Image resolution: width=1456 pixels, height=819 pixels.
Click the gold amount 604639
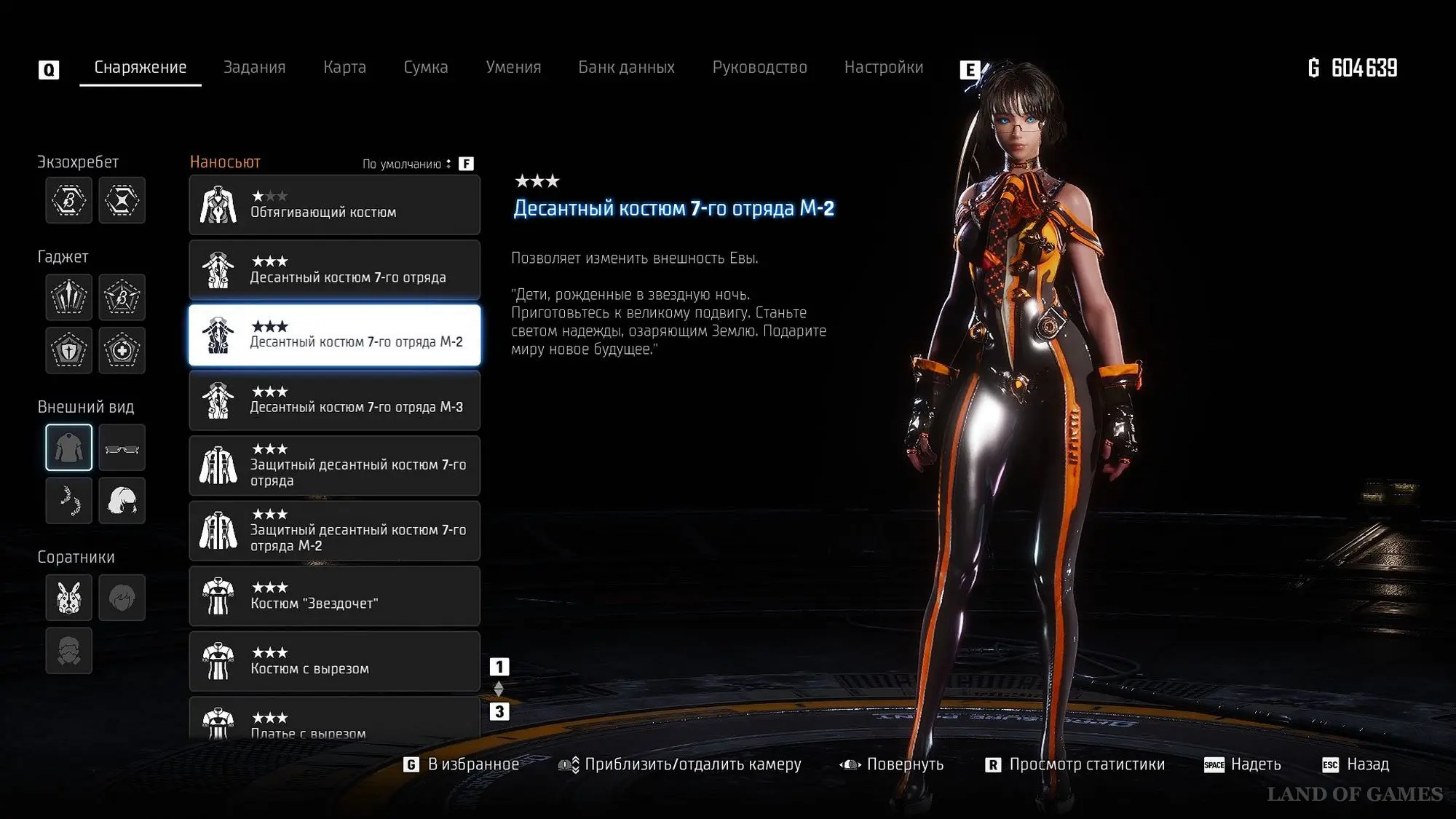pos(1364,68)
